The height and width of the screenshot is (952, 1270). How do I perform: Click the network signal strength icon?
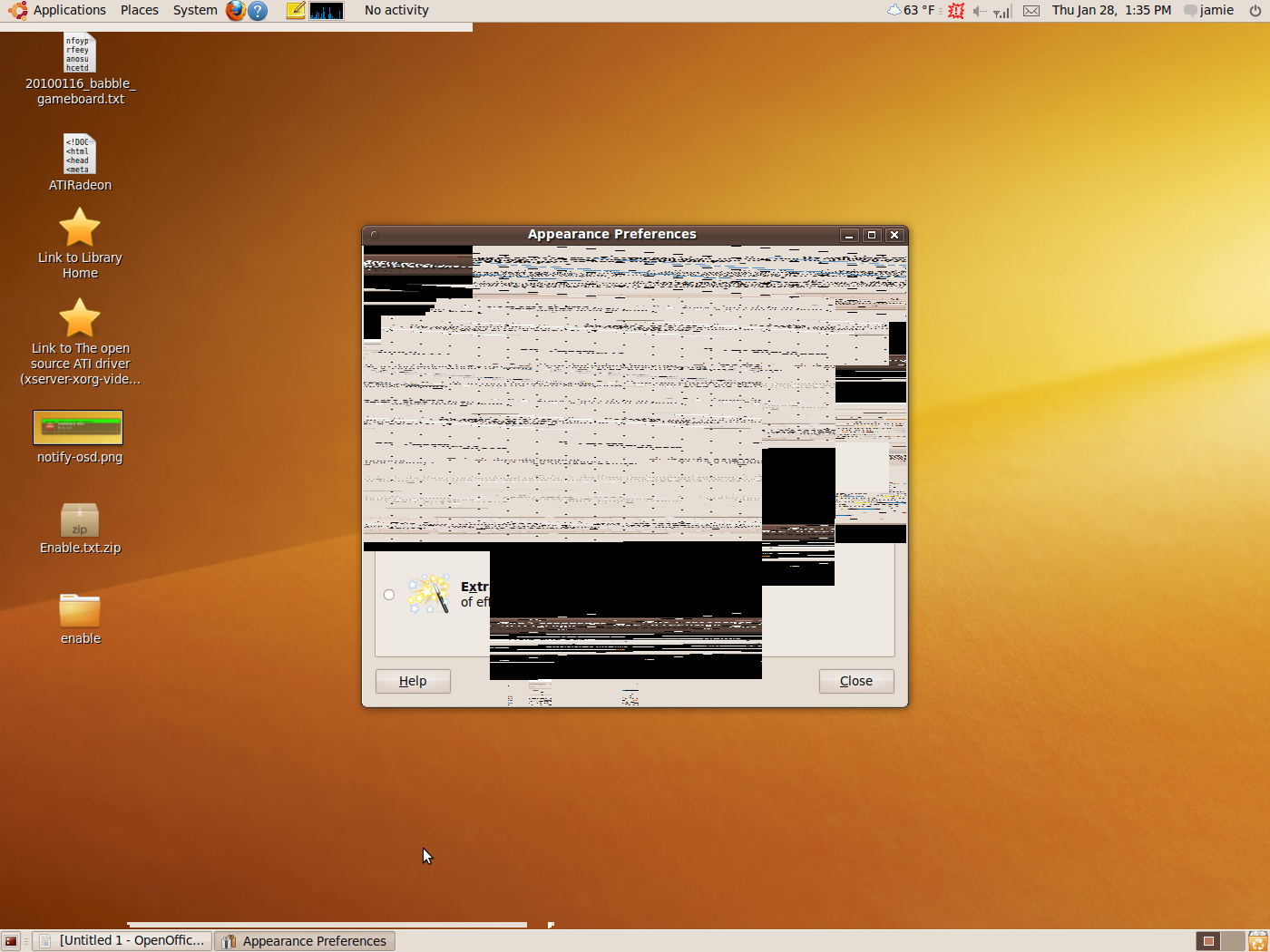[1002, 11]
